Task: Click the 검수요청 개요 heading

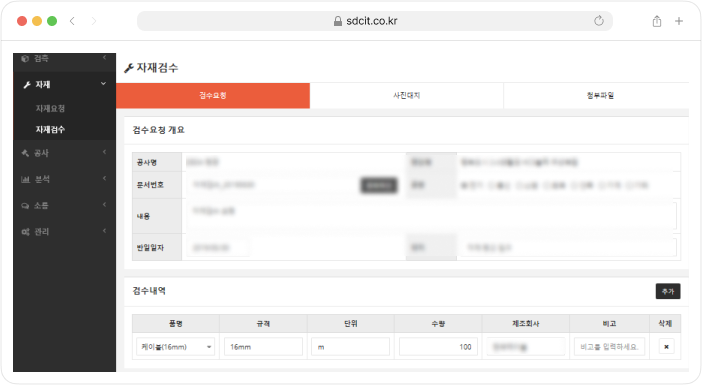Action: pos(158,130)
